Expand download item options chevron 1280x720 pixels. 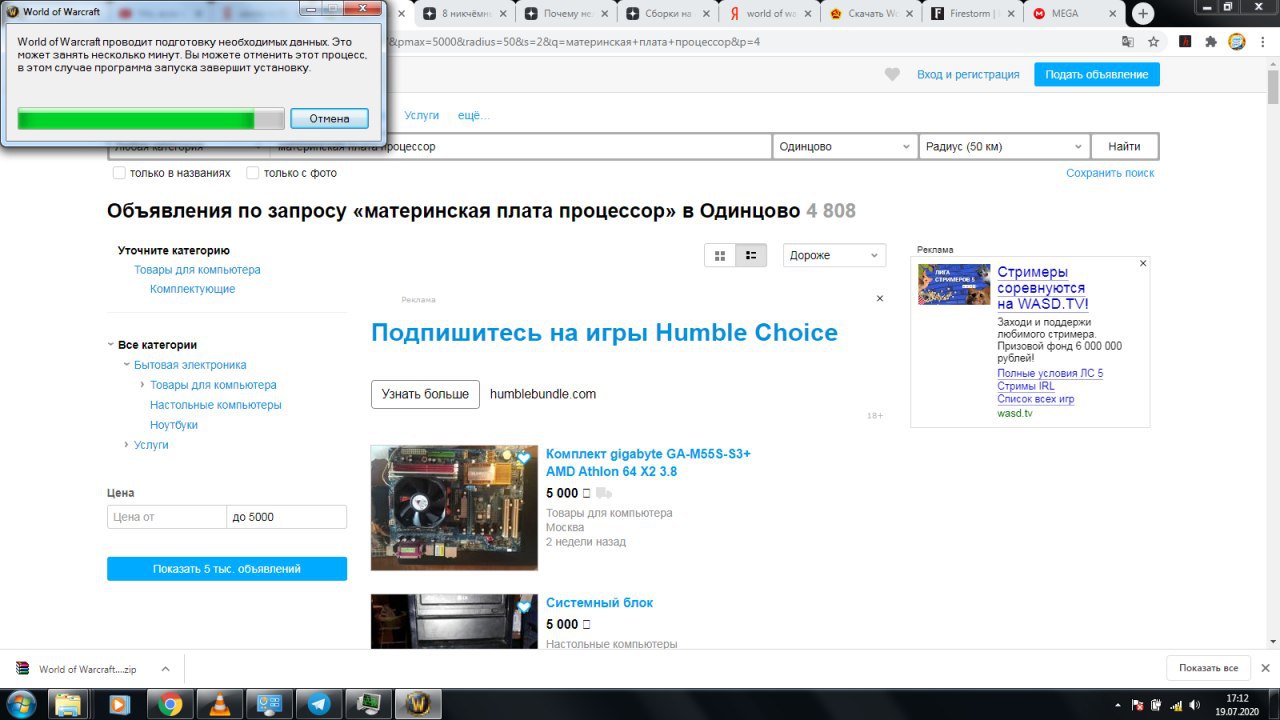(166, 669)
